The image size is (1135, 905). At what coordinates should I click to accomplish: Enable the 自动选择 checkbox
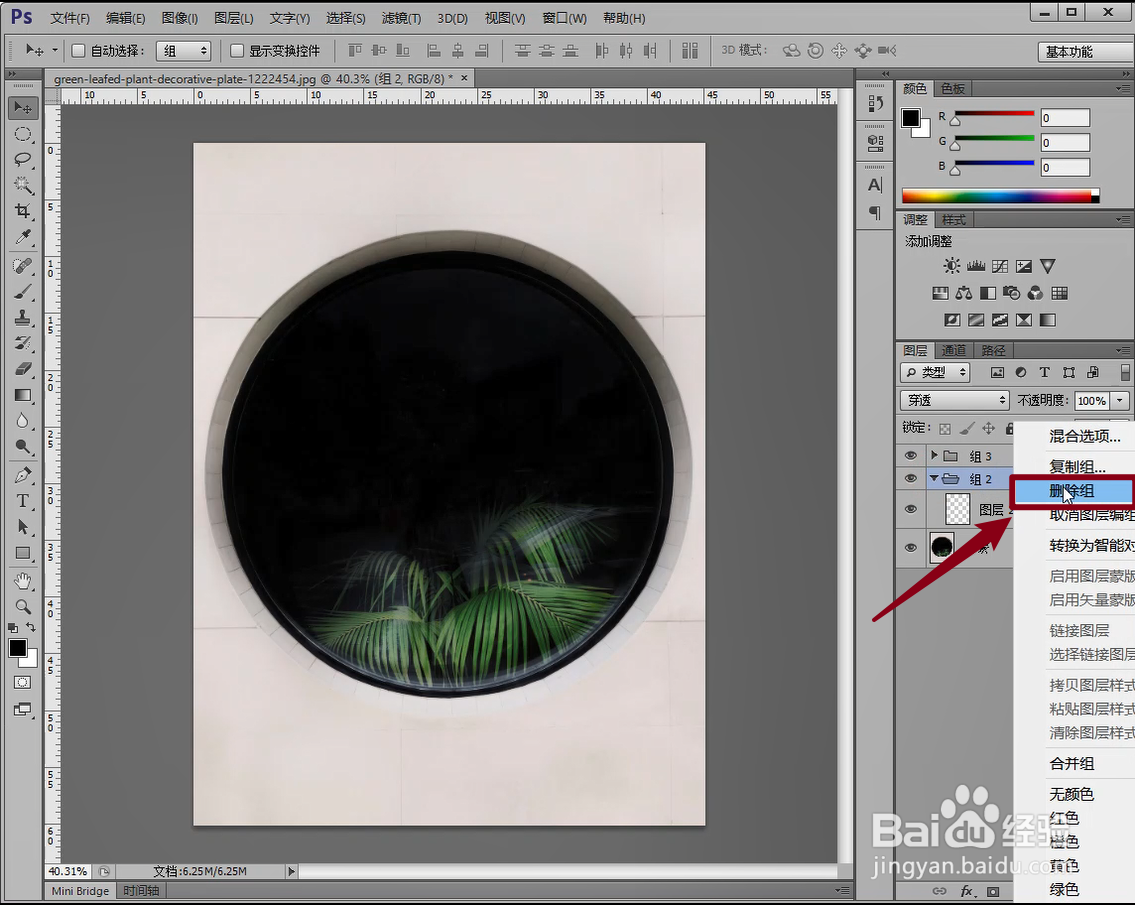78,51
